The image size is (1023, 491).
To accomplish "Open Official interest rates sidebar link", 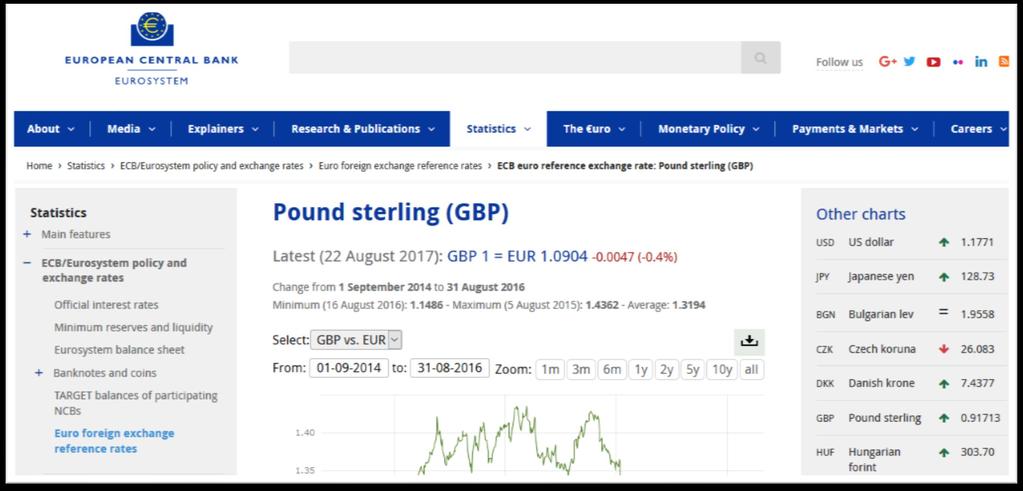I will click(x=106, y=305).
